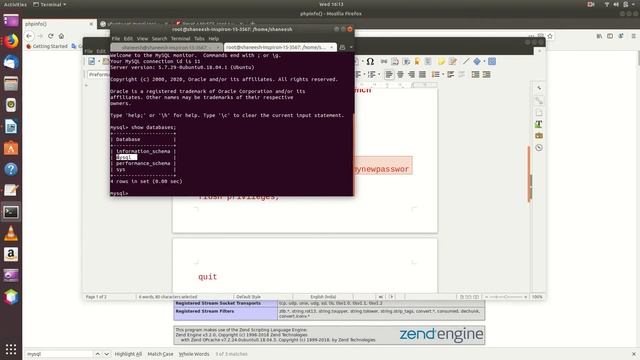Screen dimensions: 640x360
Task: Open terminal tab options dropdown arrow
Action: coord(351,47)
